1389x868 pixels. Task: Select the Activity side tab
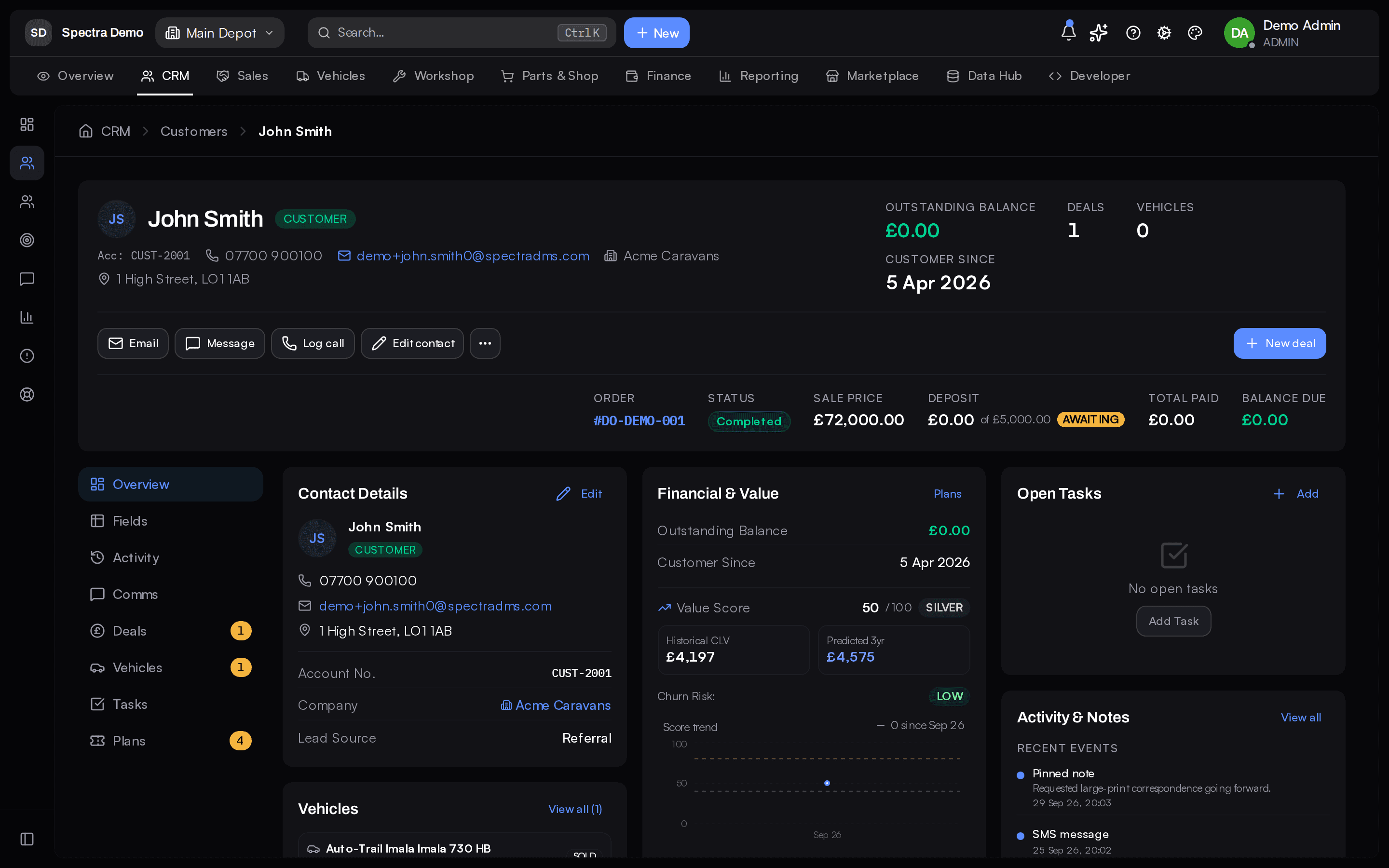coord(170,557)
